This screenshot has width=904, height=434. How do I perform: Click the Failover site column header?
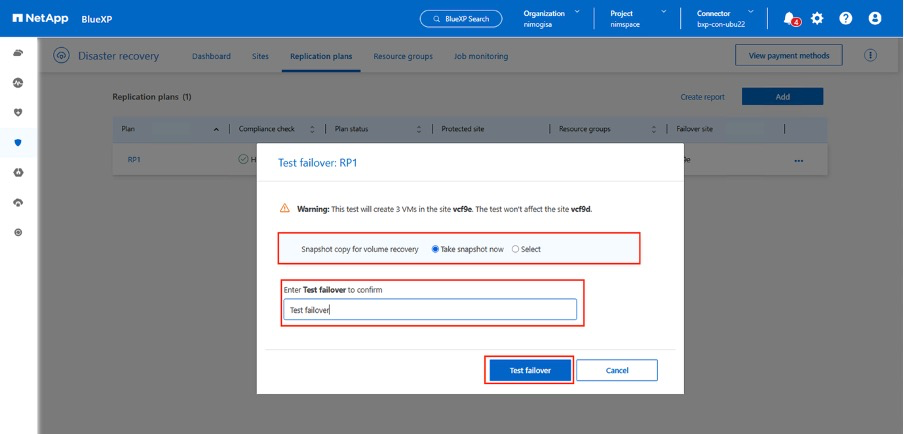click(x=694, y=129)
